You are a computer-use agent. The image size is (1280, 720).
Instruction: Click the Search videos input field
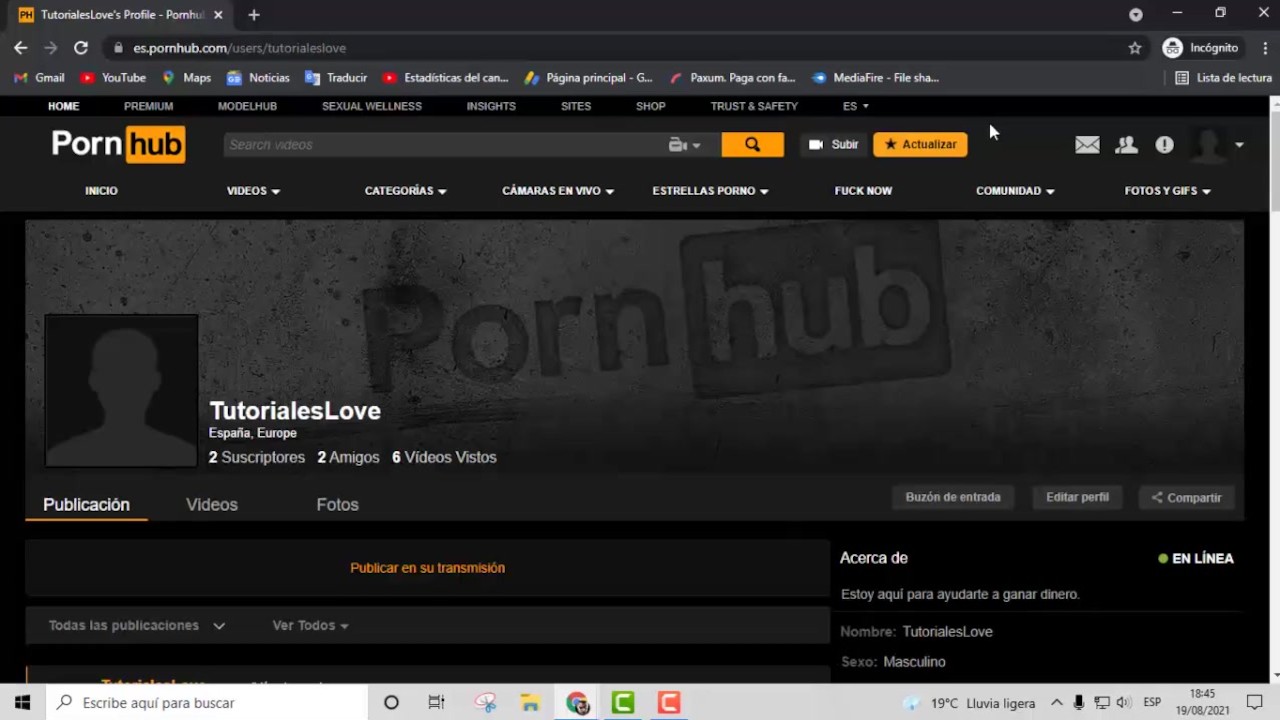[x=440, y=145]
